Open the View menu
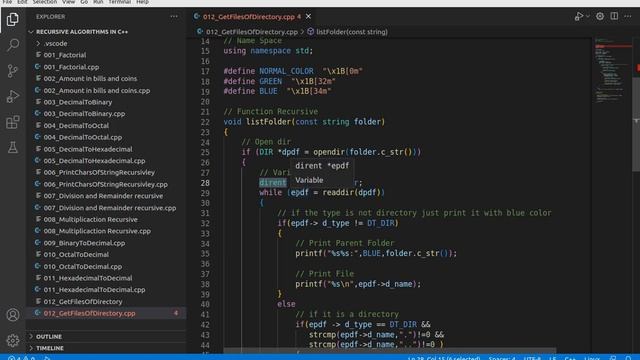The height and width of the screenshot is (360, 640). click(x=68, y=2)
